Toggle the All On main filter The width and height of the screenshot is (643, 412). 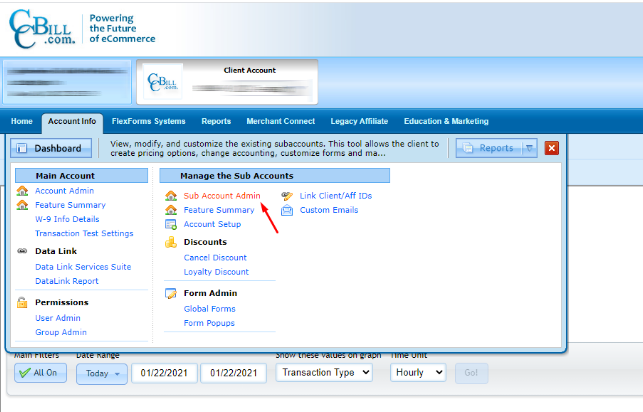[41, 373]
